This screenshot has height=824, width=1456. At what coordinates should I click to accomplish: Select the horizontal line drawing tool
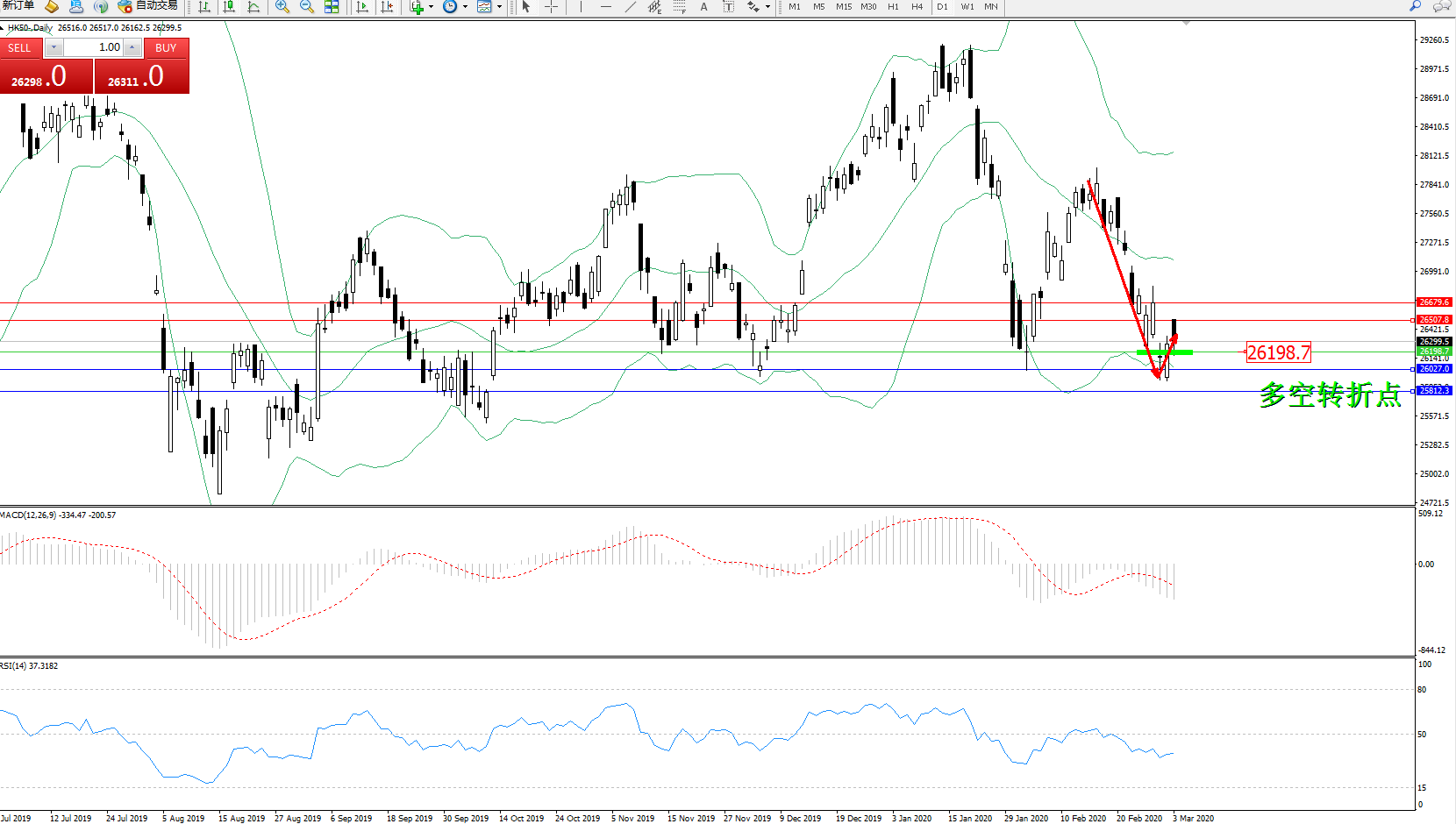[x=605, y=7]
